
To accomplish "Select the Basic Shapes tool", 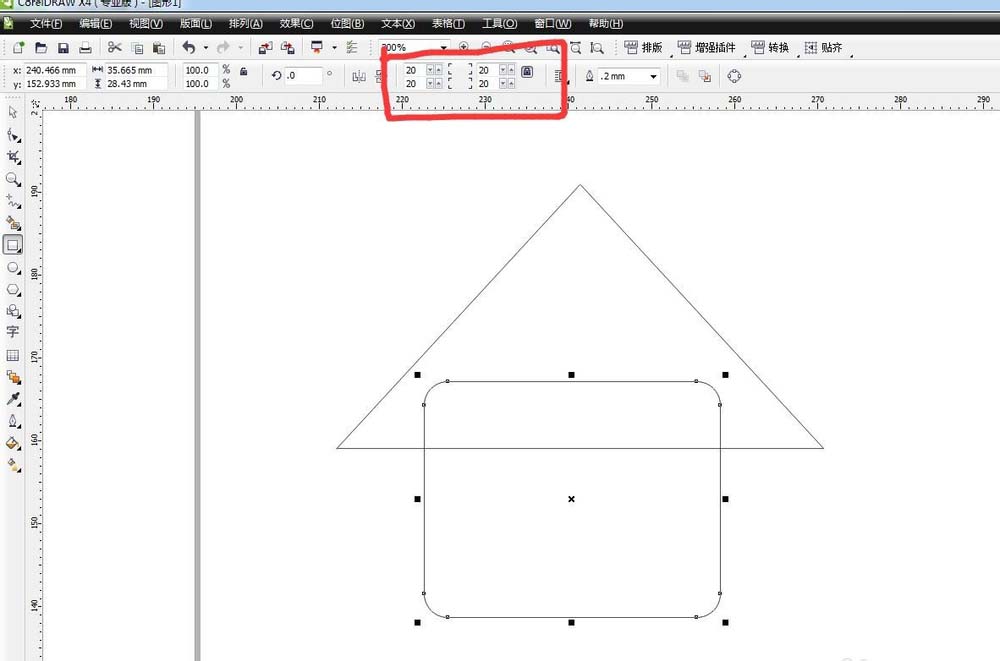I will (x=13, y=311).
